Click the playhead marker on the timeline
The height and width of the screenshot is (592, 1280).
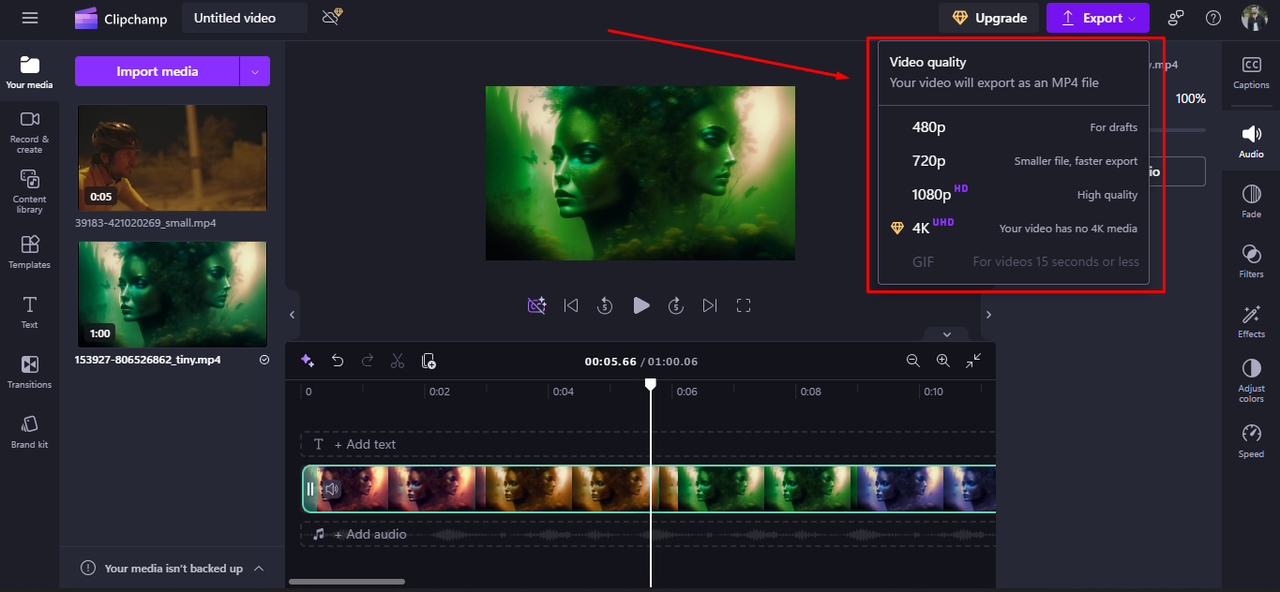(651, 384)
